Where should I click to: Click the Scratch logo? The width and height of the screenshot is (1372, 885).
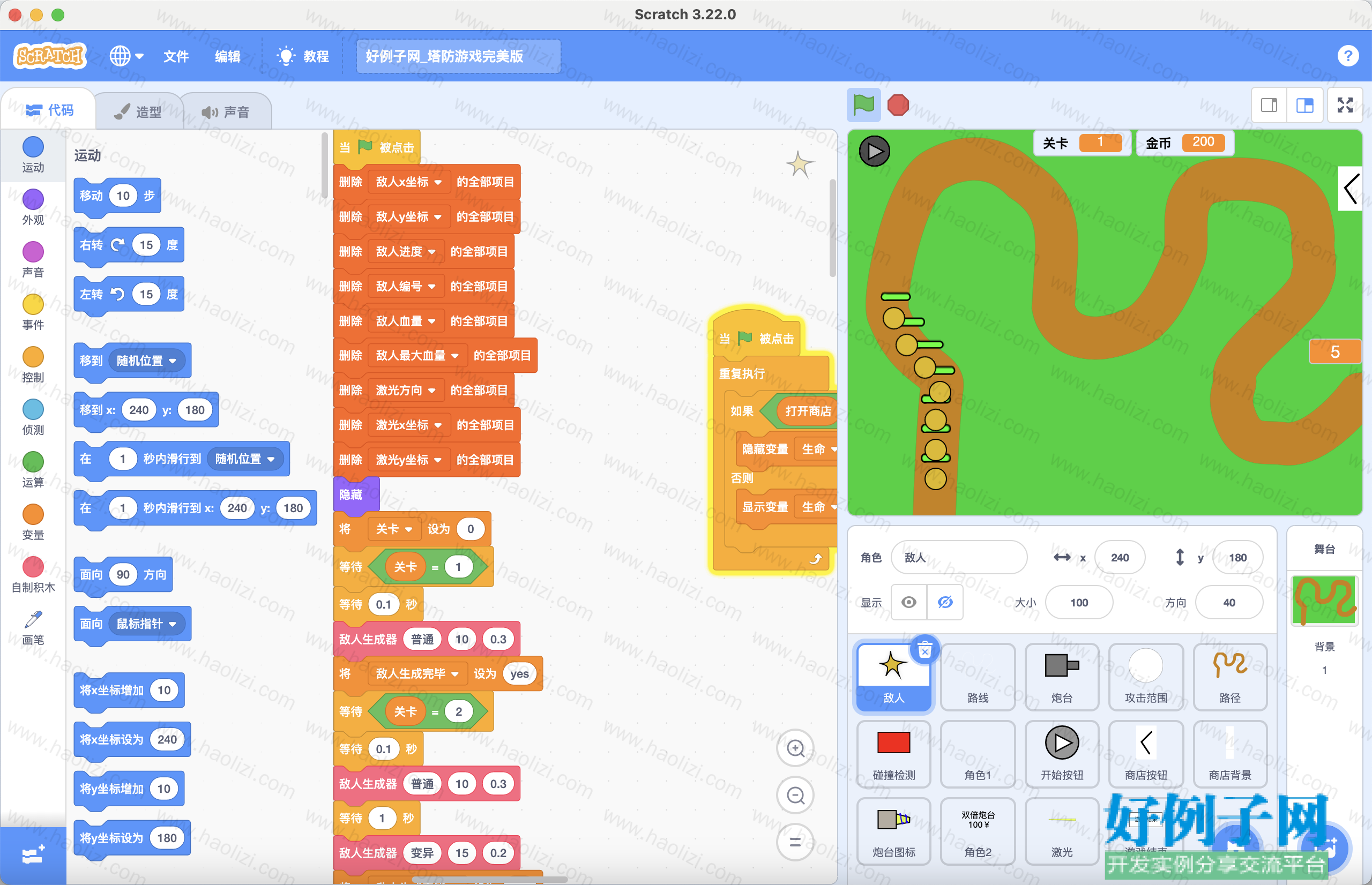[x=50, y=56]
